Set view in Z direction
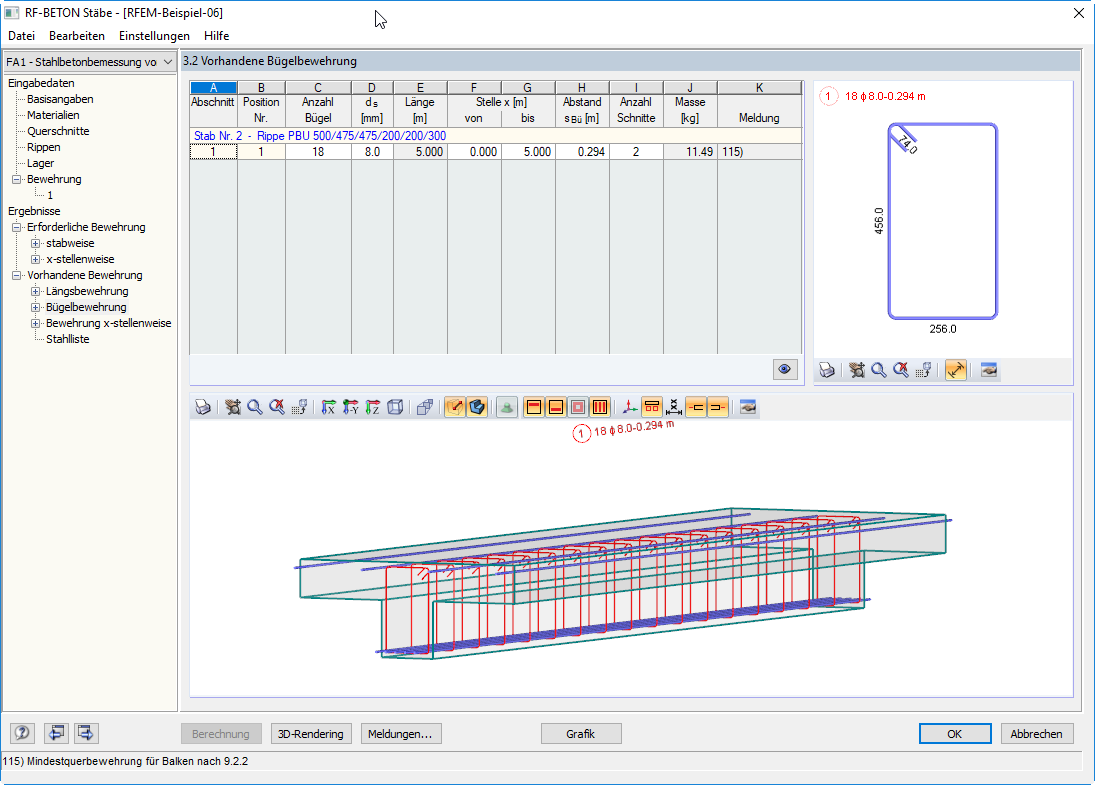Viewport: 1095px width, 785px height. [373, 407]
